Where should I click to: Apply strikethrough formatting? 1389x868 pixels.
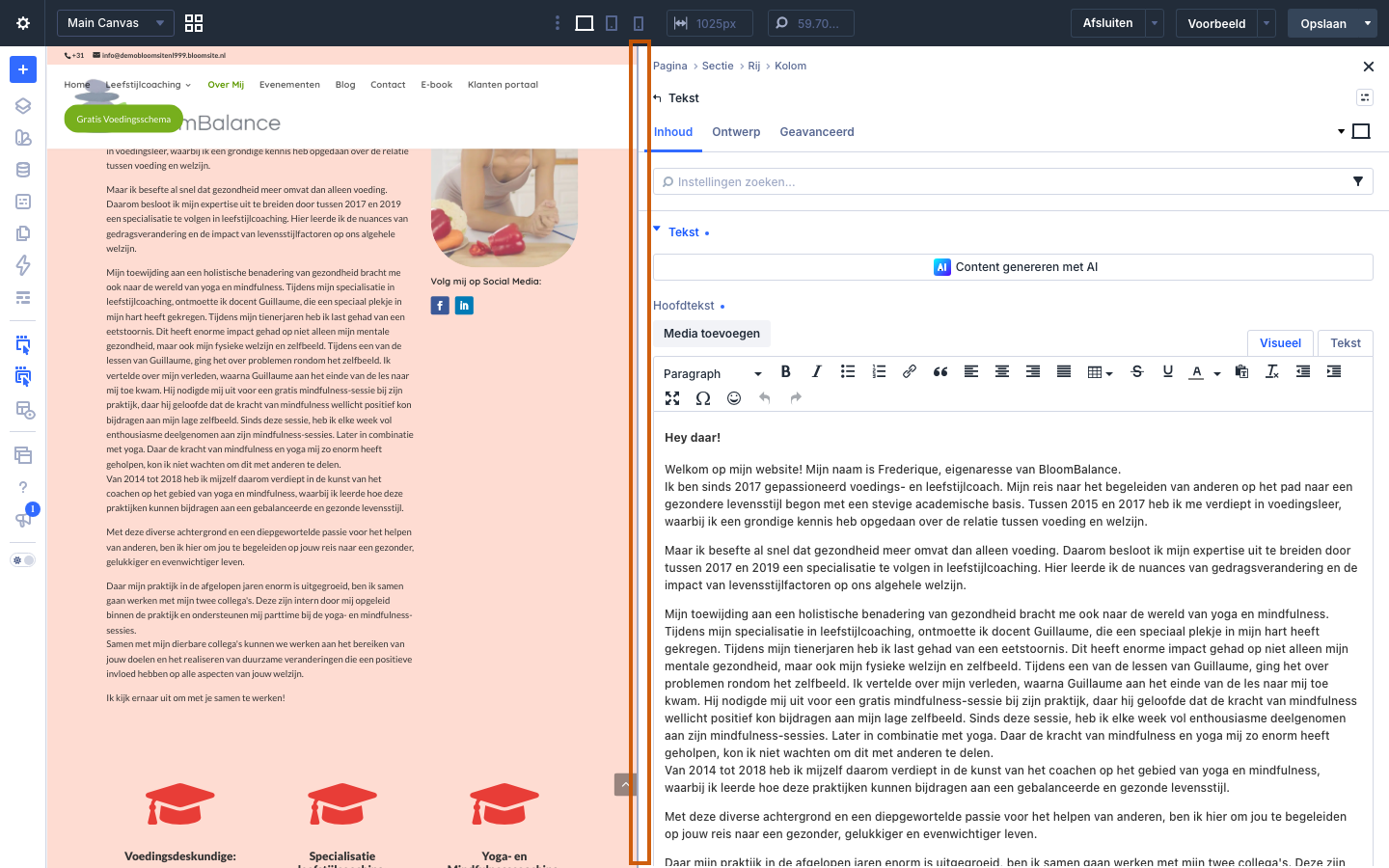pyautogui.click(x=1136, y=372)
